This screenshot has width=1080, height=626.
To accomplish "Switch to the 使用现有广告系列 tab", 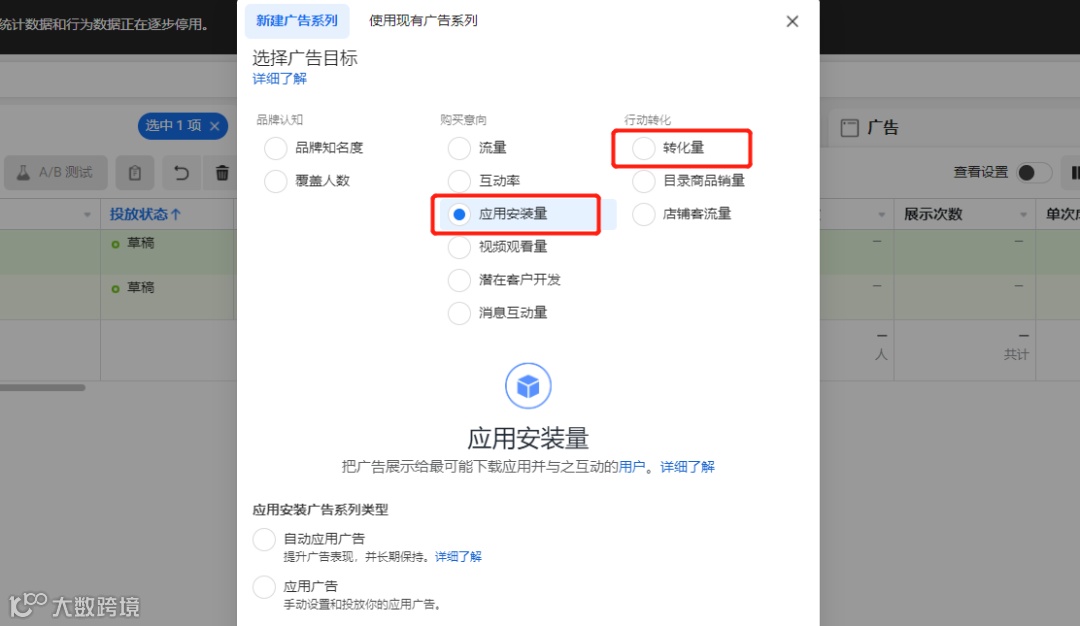I will [424, 21].
